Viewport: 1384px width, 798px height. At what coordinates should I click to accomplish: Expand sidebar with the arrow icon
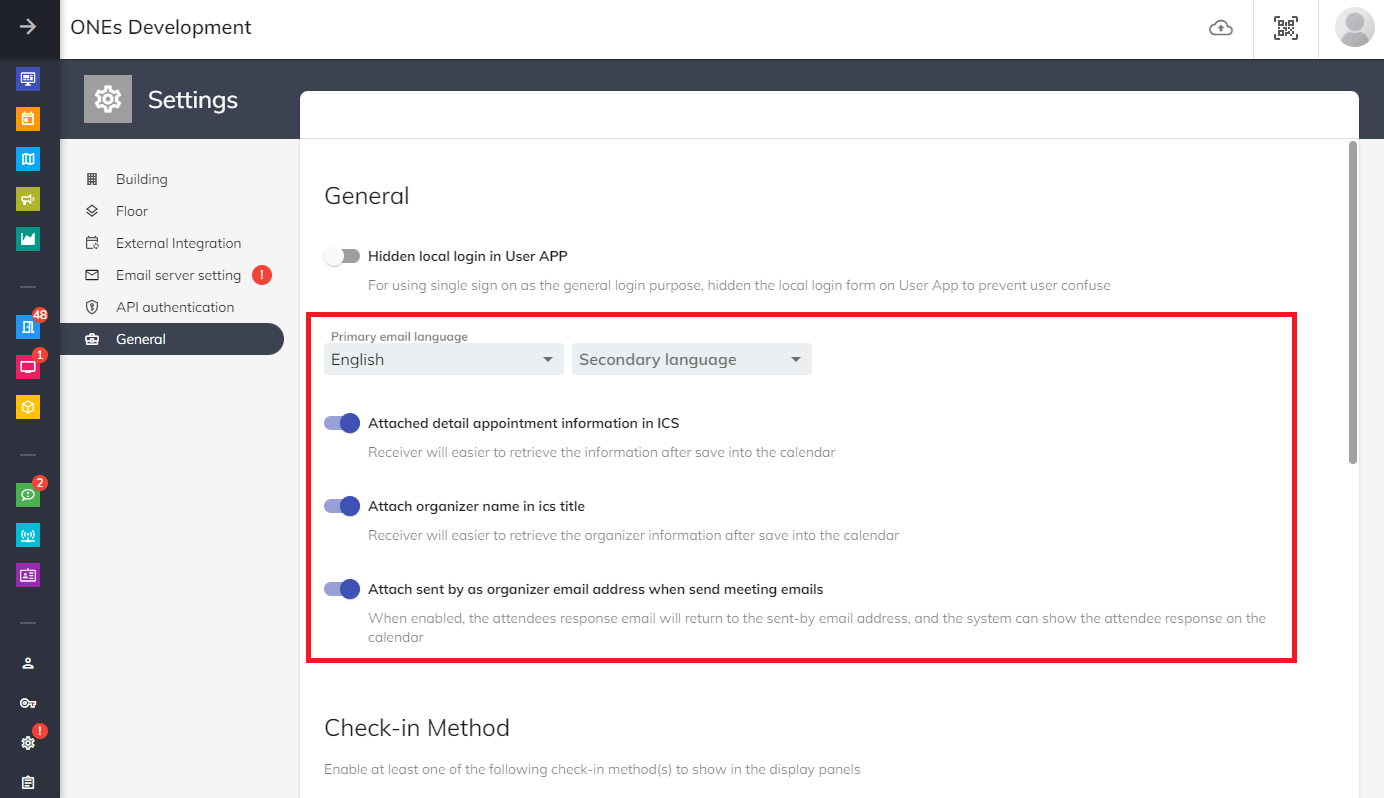[28, 28]
